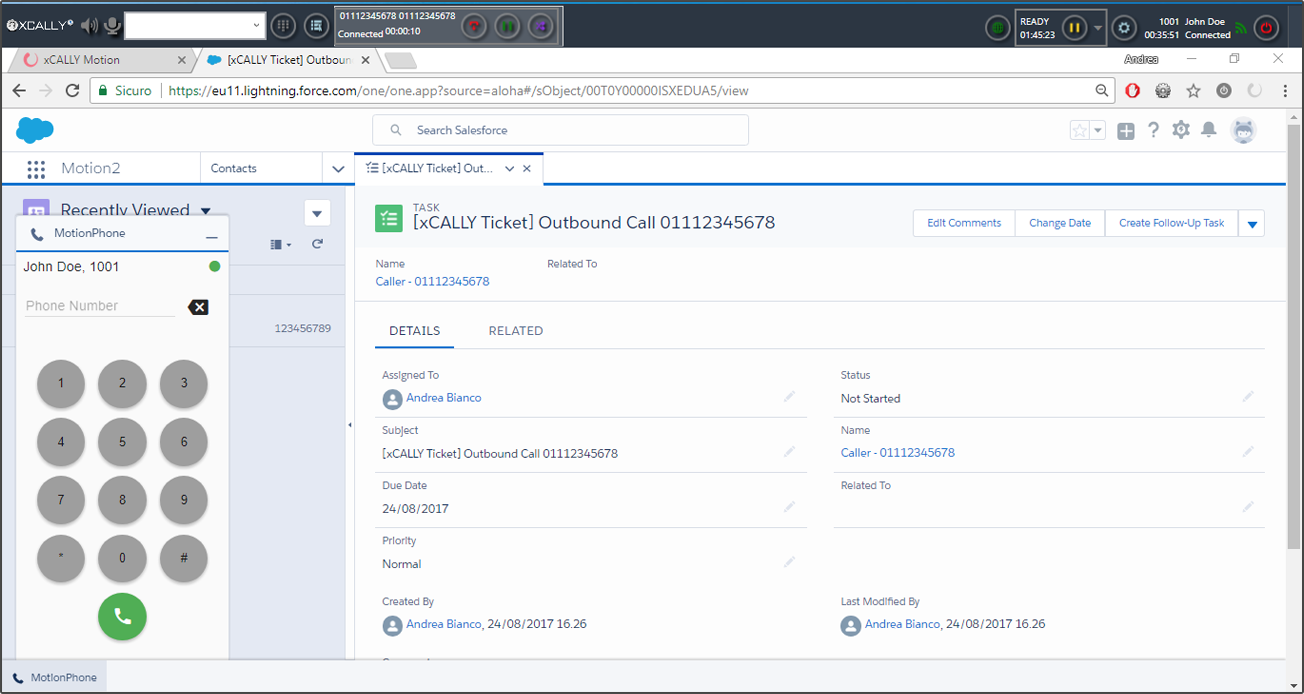The height and width of the screenshot is (694, 1304).
Task: Open the xCALLY number combo box
Action: [195, 26]
